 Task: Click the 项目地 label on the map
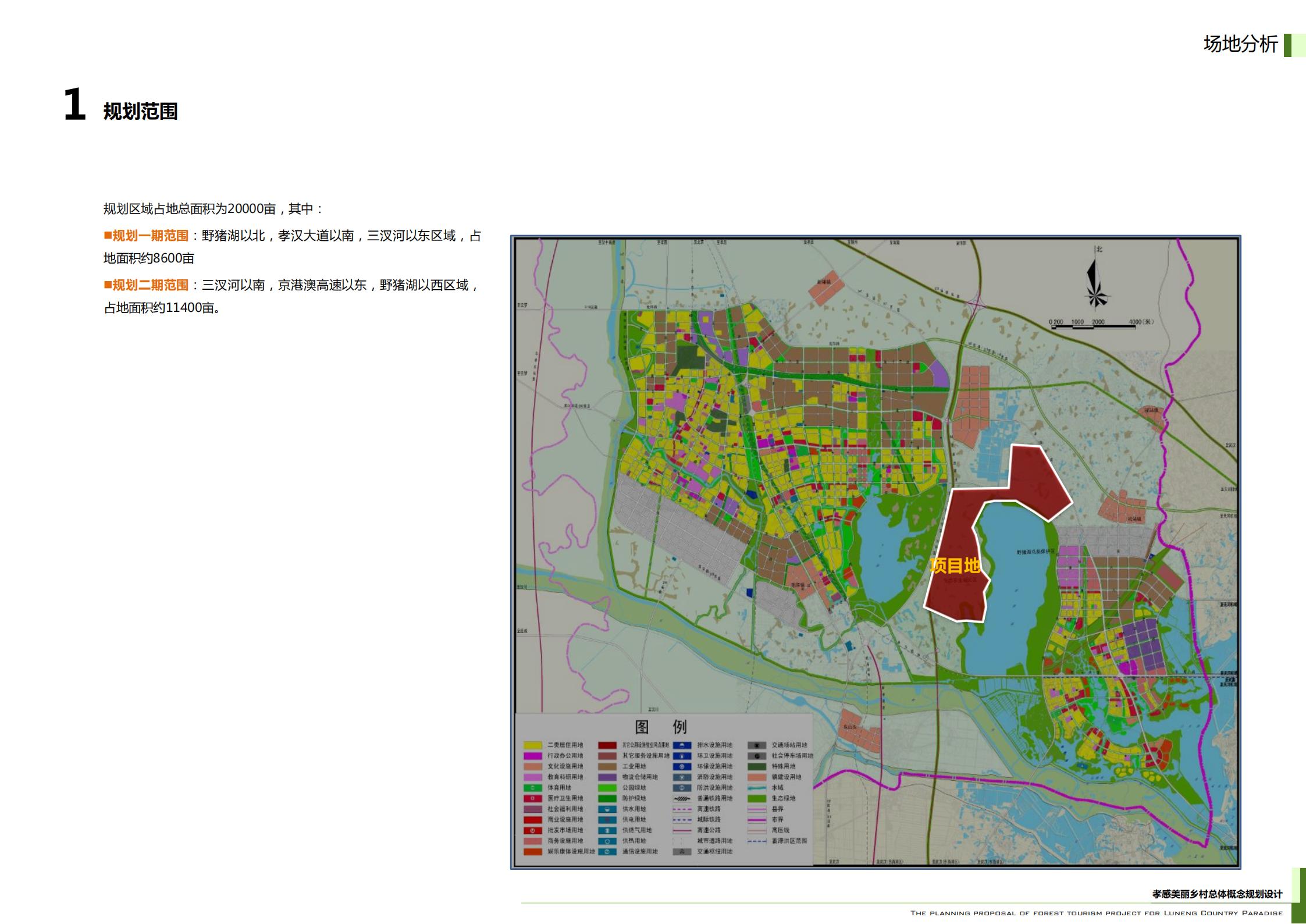click(x=955, y=565)
